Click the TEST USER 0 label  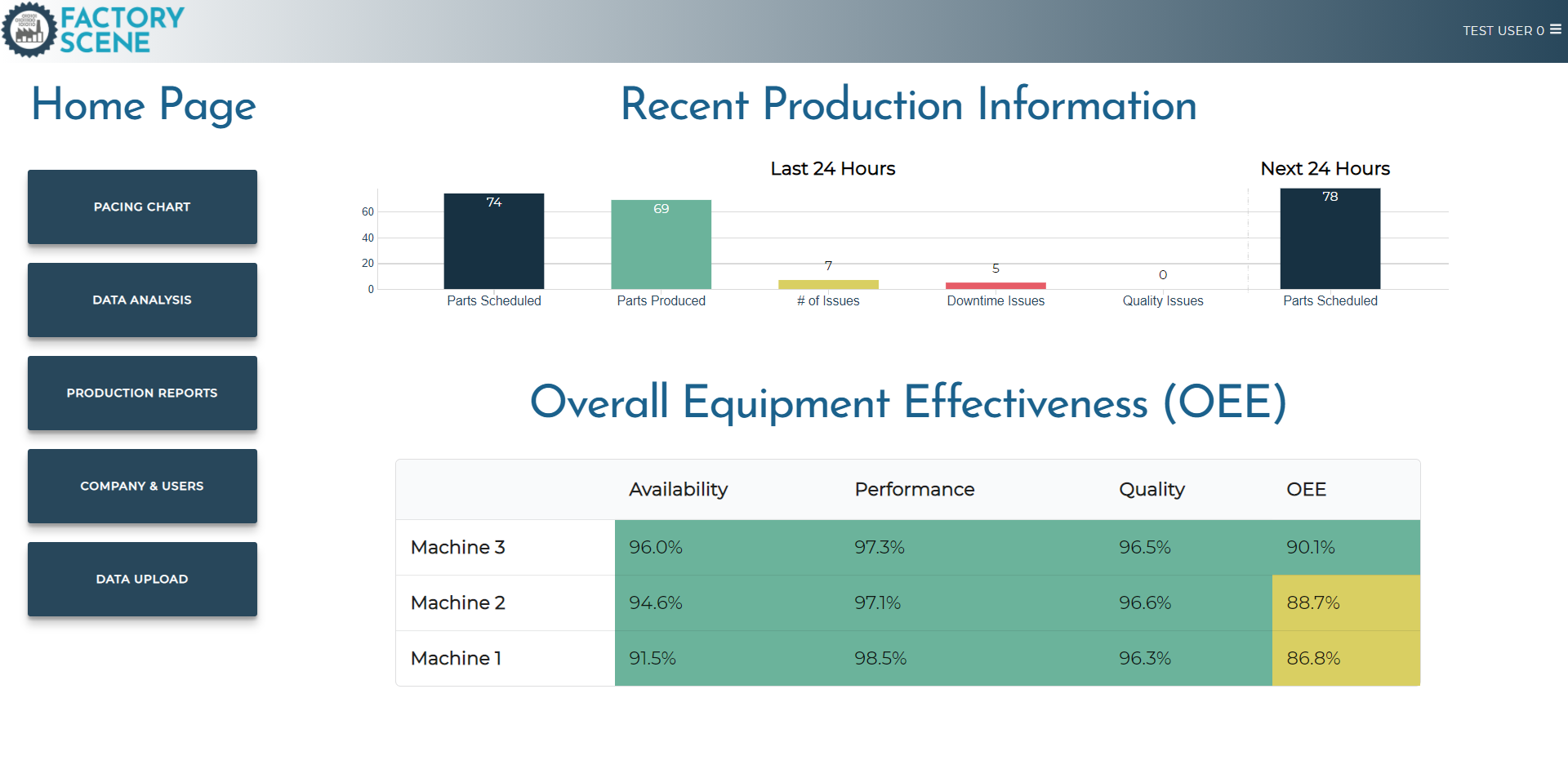pos(1503,30)
